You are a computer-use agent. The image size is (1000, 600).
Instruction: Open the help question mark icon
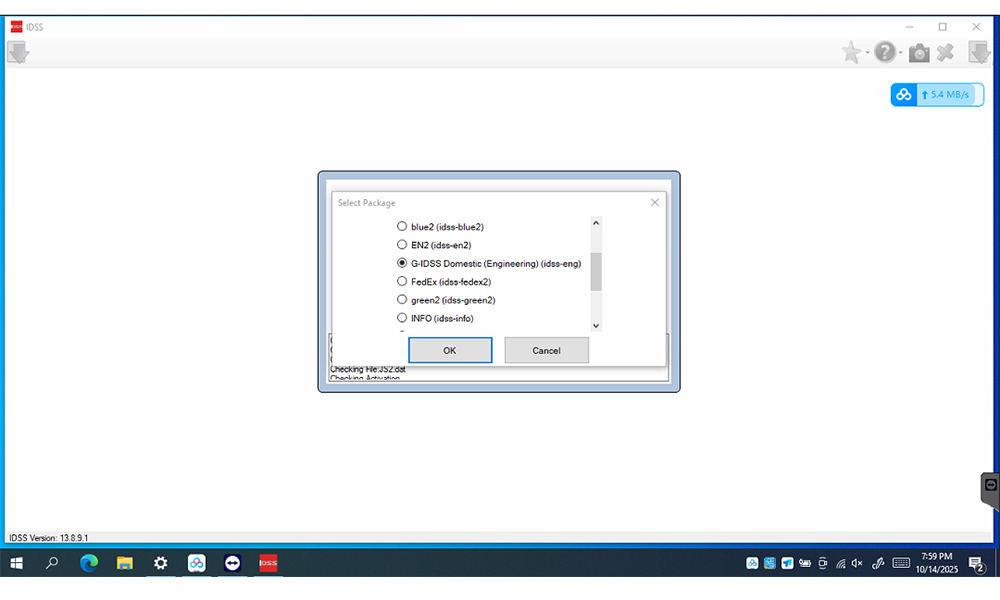pos(884,53)
